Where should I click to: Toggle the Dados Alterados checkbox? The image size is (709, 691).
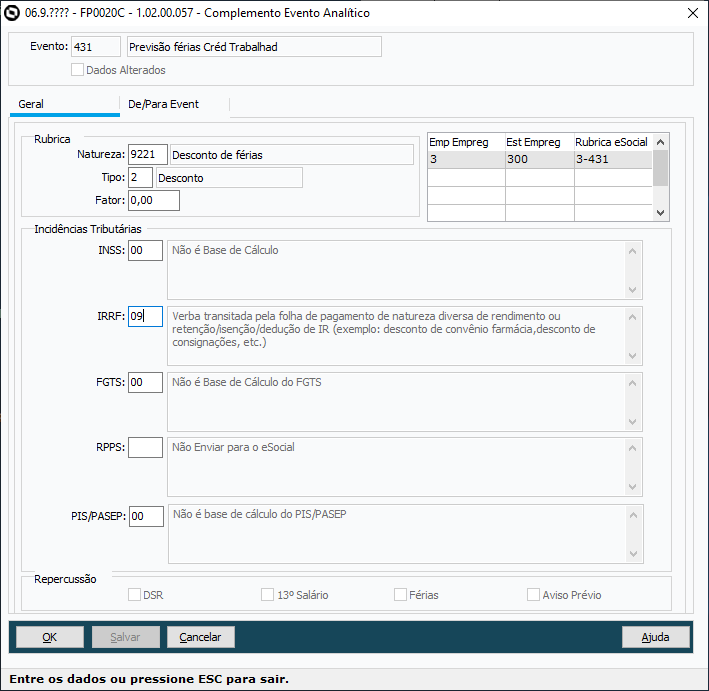tap(77, 70)
